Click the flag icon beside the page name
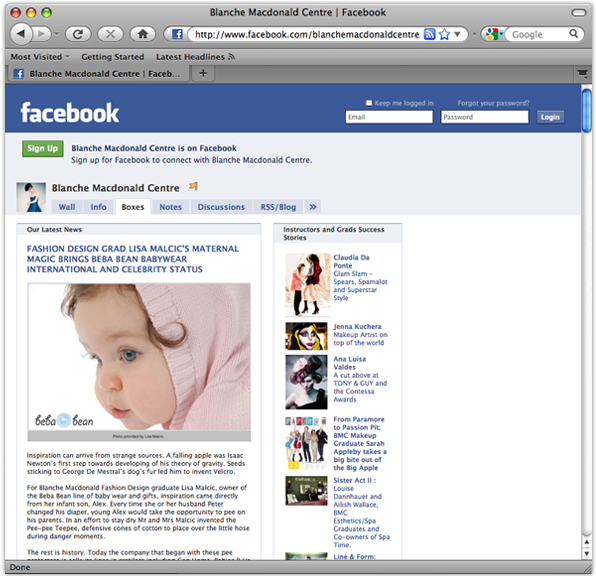 point(193,187)
